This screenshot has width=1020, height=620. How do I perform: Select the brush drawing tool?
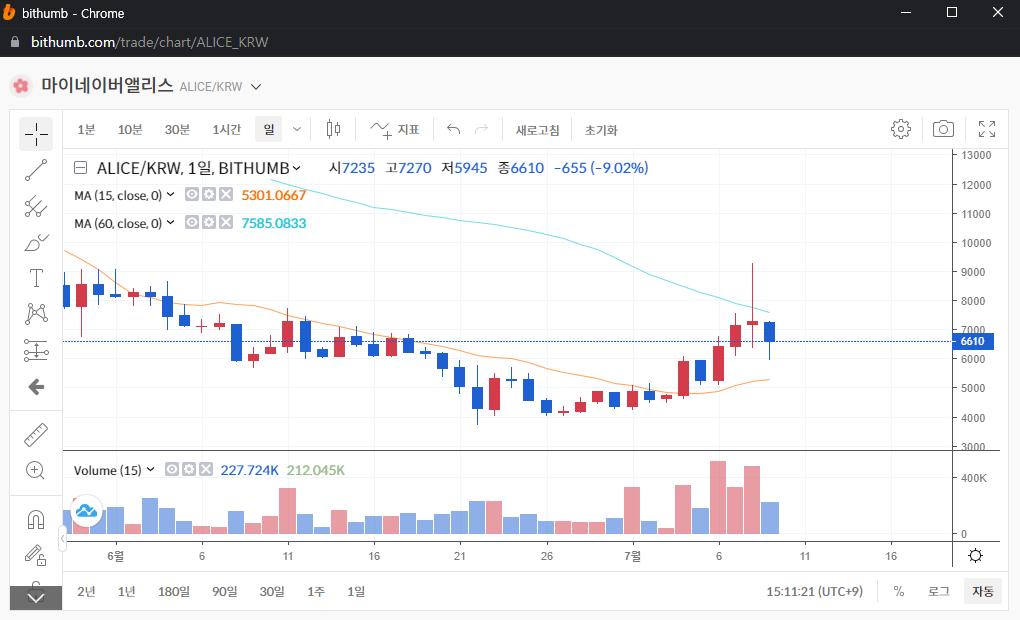coord(36,243)
